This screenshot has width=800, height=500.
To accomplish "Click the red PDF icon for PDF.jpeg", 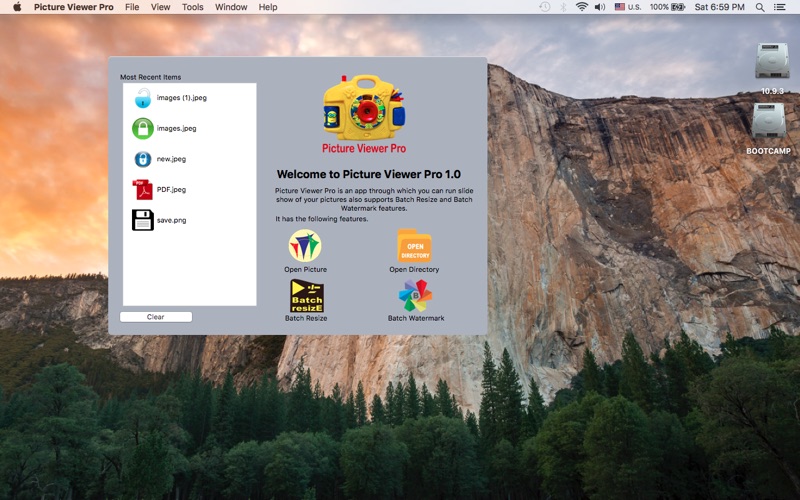I will (142, 190).
